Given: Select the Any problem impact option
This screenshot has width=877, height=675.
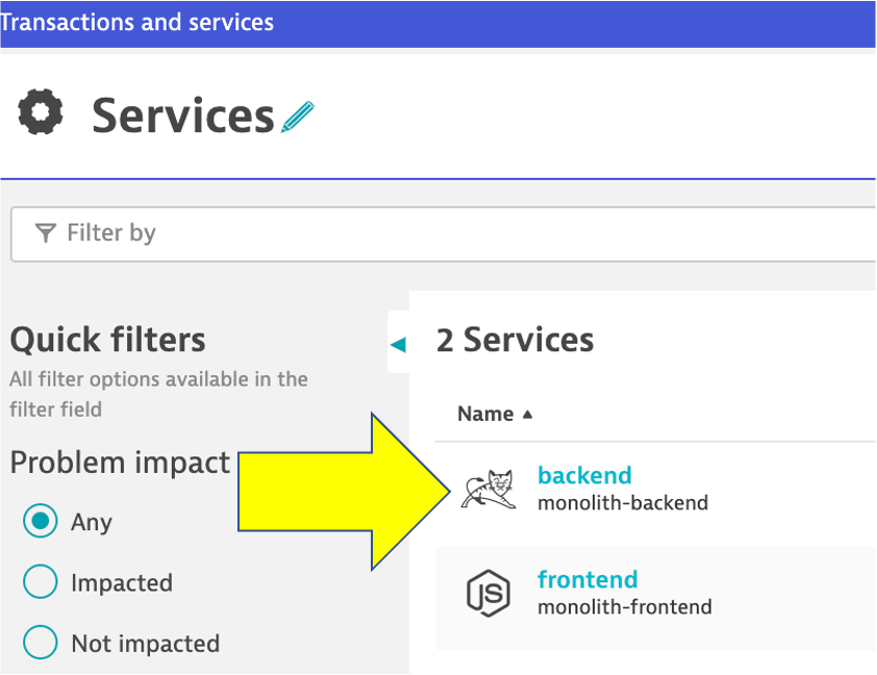Looking at the screenshot, I should (x=40, y=522).
